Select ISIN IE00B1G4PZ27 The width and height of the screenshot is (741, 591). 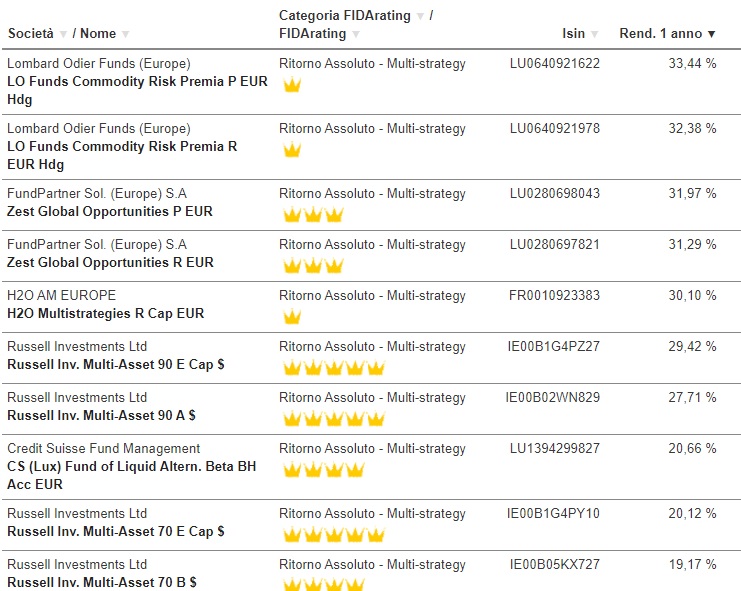point(553,346)
